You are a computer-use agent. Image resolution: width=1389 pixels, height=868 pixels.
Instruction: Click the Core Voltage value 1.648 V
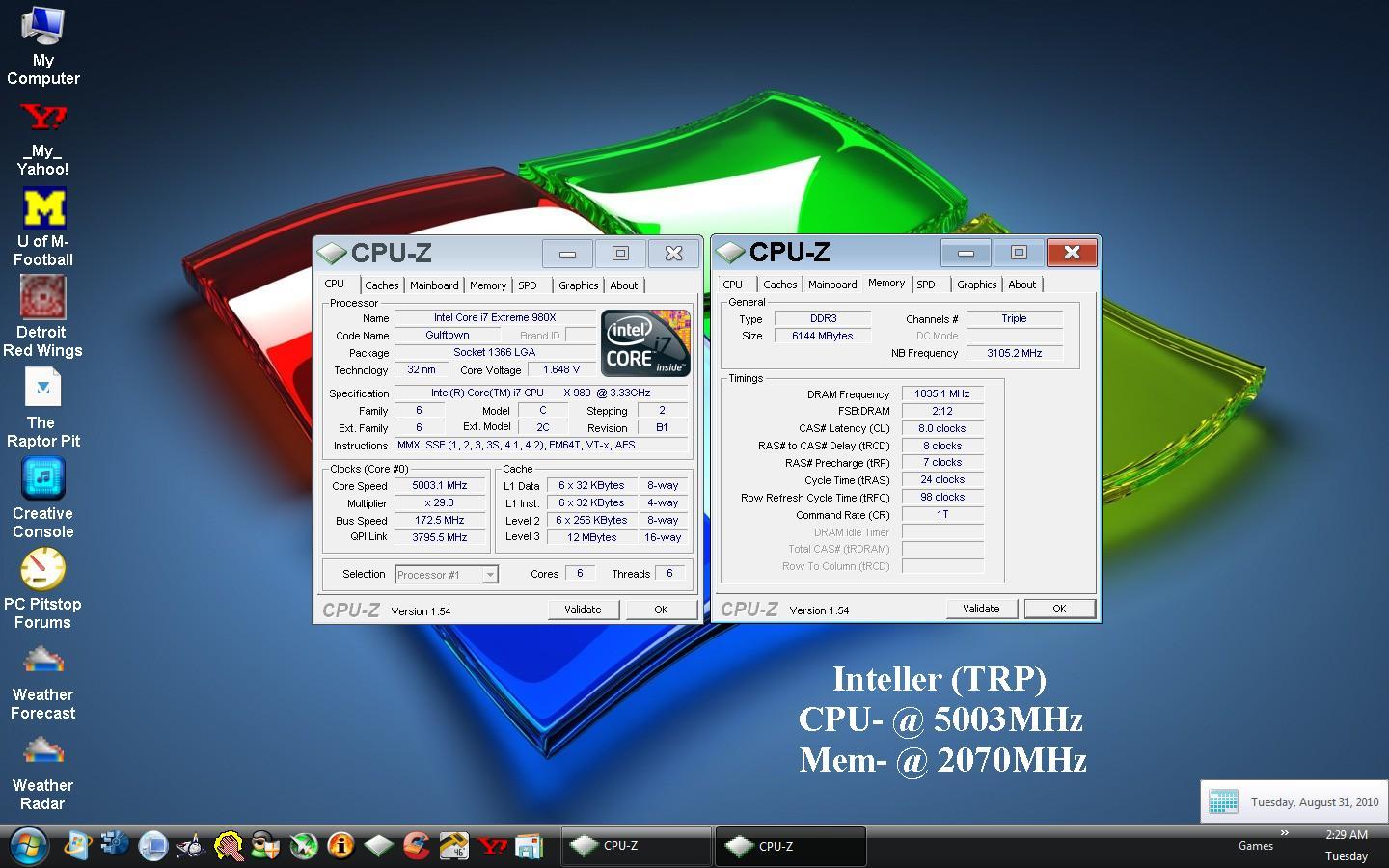click(561, 370)
